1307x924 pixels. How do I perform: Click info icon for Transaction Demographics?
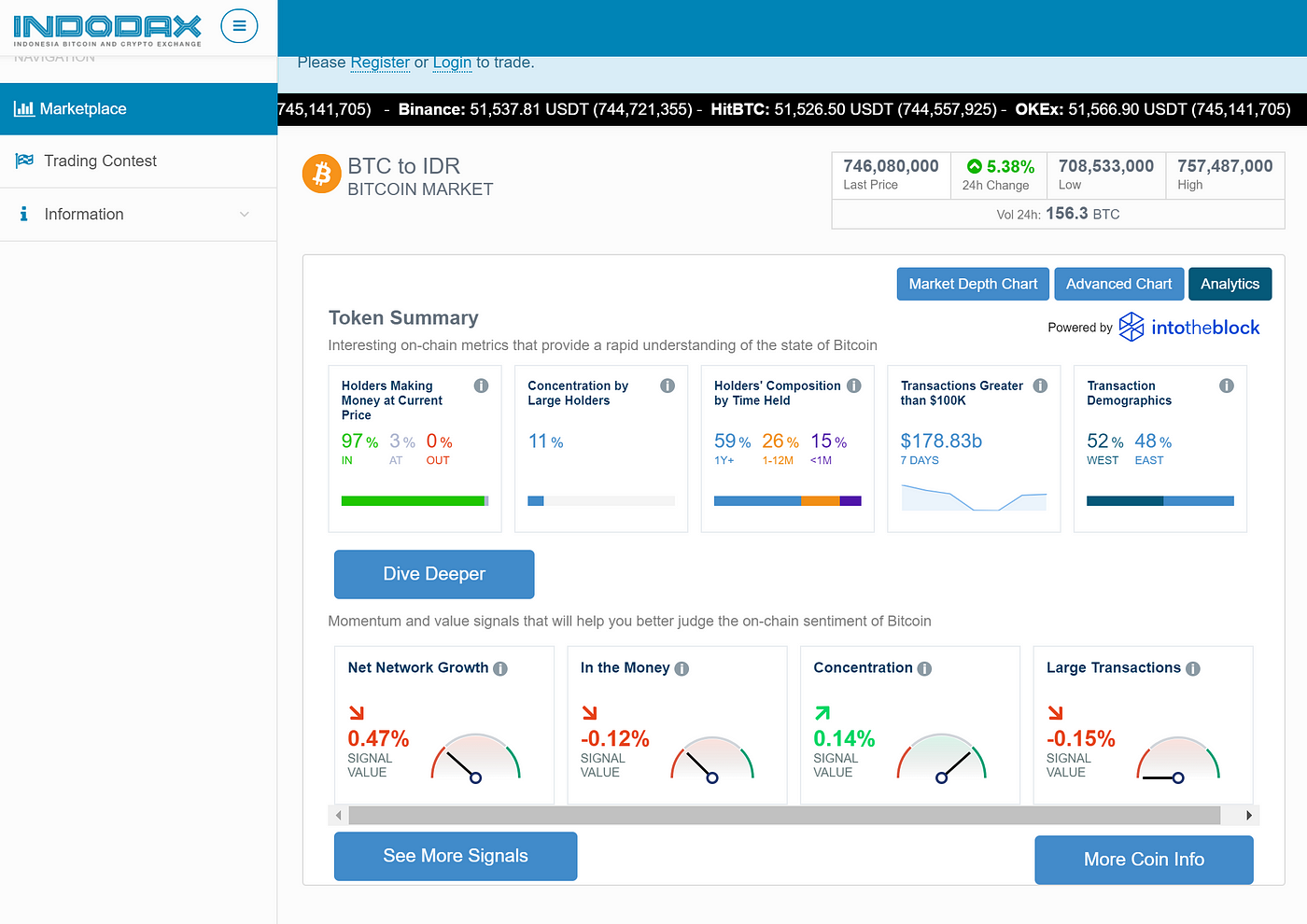1227,385
